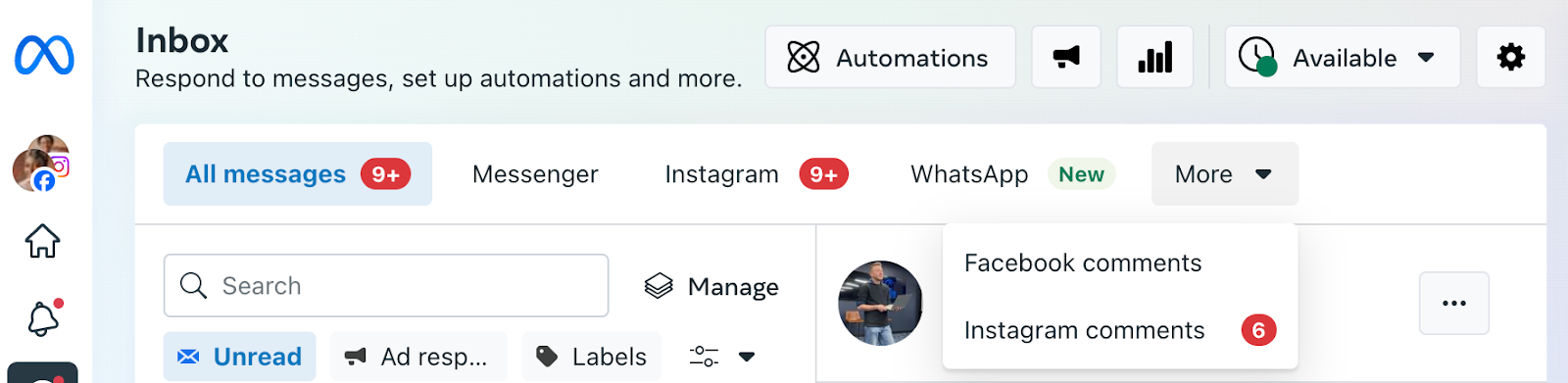Open notifications bell icon
The height and width of the screenshot is (383, 1568).
[43, 318]
